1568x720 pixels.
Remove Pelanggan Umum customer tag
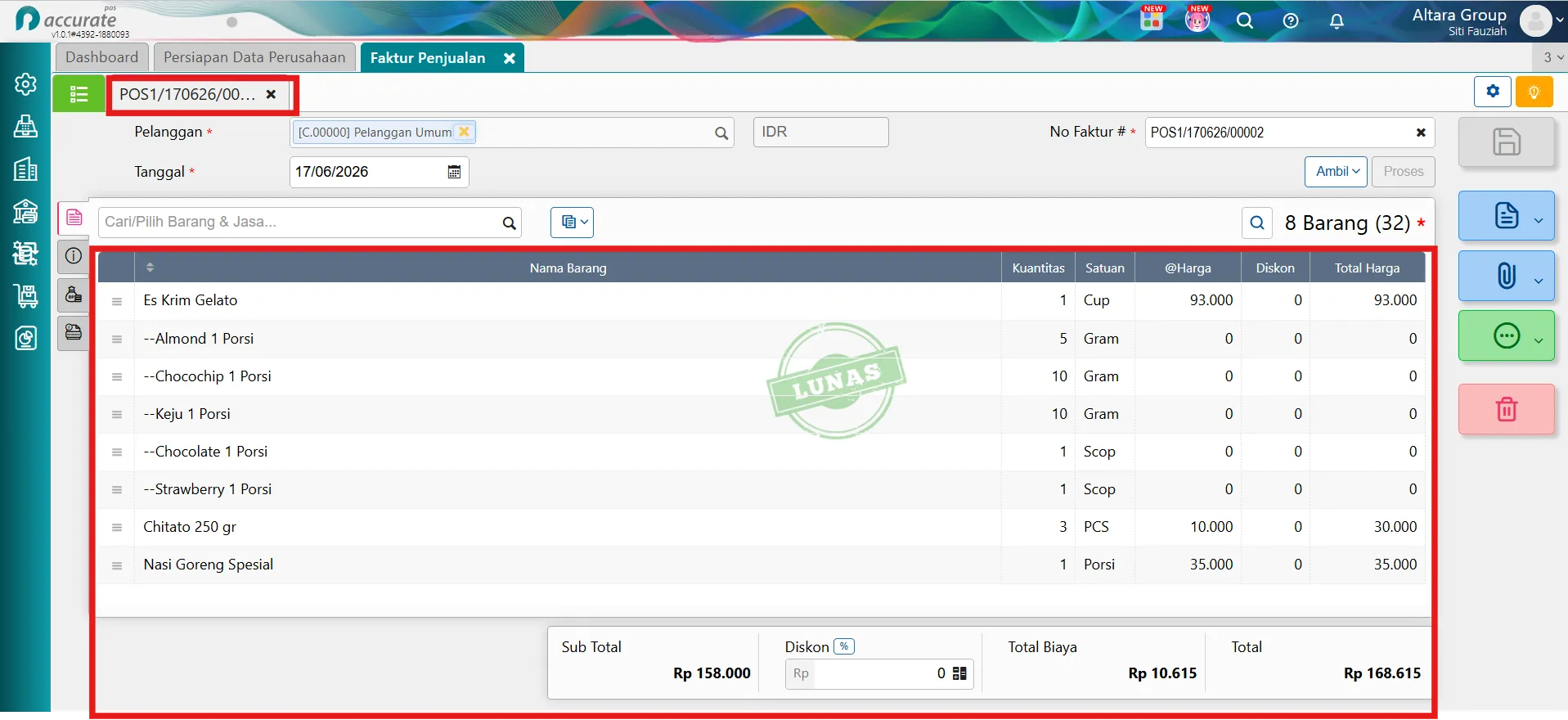[464, 132]
